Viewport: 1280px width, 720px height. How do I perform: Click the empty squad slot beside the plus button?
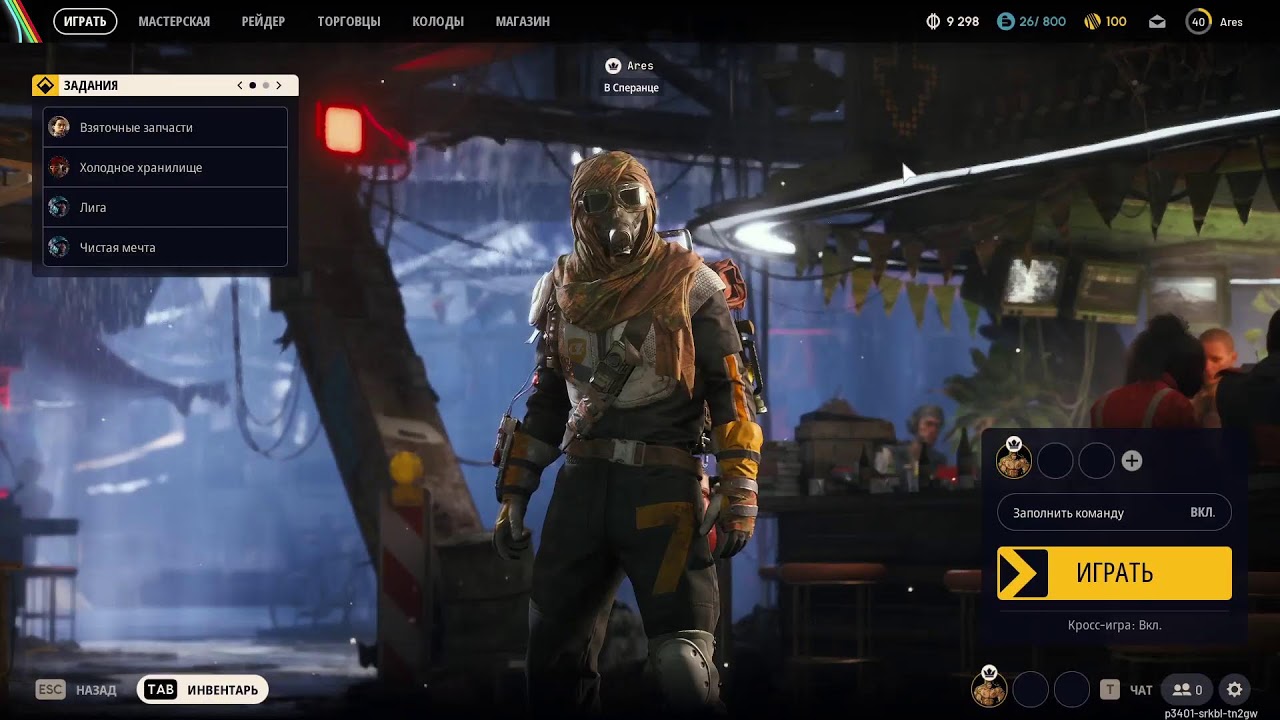click(1097, 461)
